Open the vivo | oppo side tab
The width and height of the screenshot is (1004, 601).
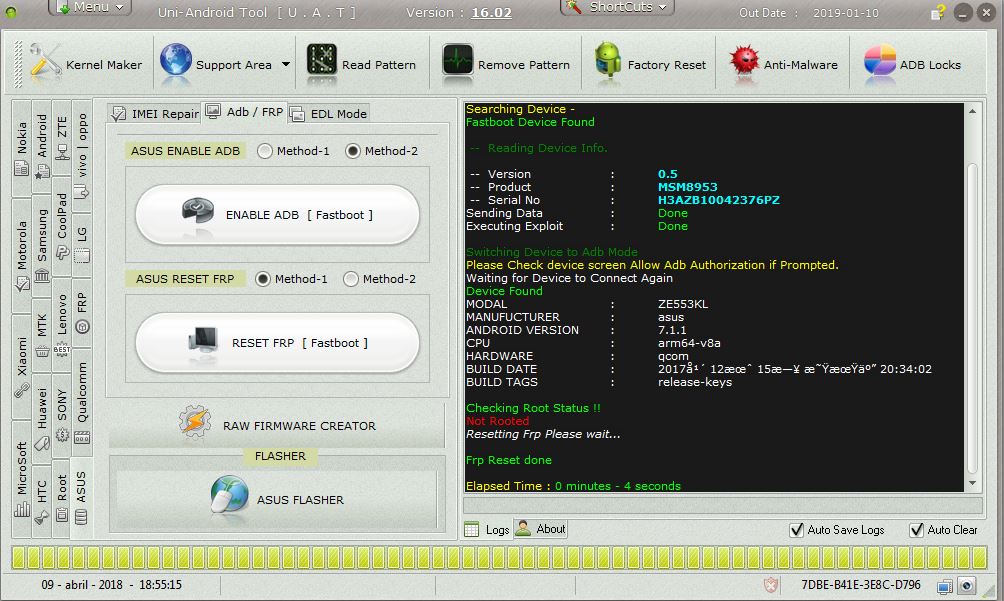[81, 156]
